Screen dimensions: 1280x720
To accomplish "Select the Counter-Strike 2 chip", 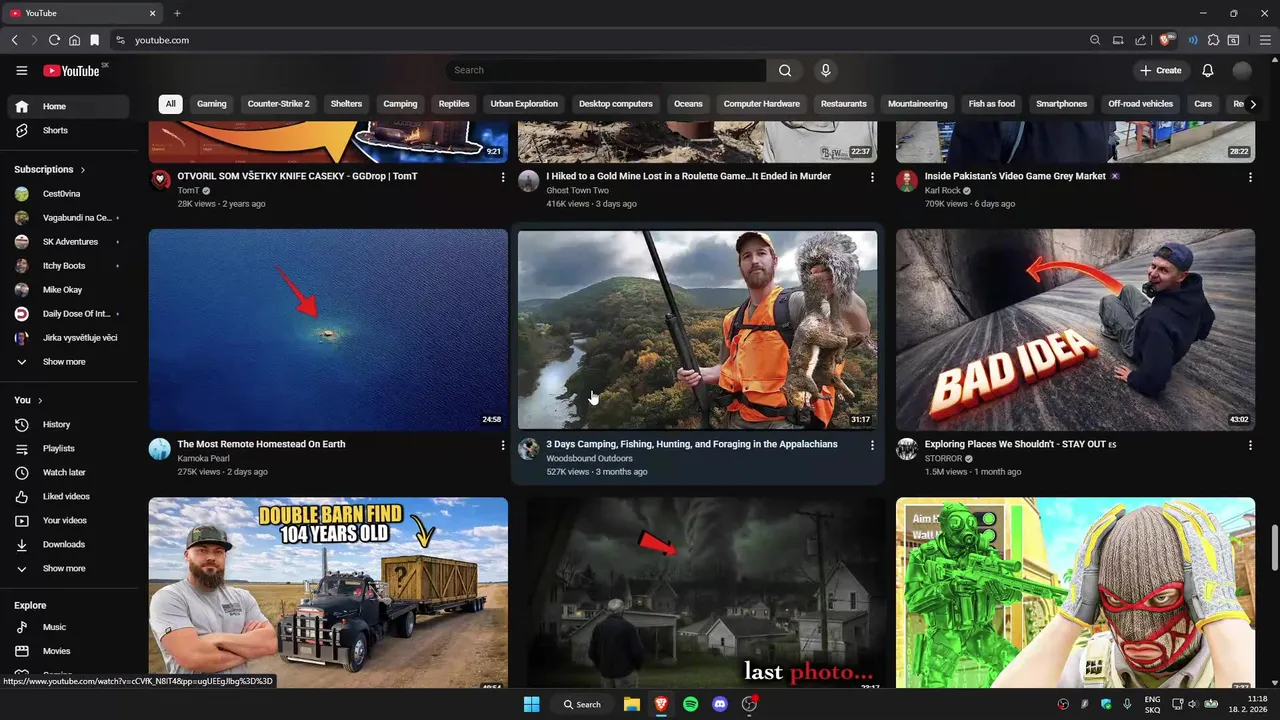I will [x=279, y=104].
